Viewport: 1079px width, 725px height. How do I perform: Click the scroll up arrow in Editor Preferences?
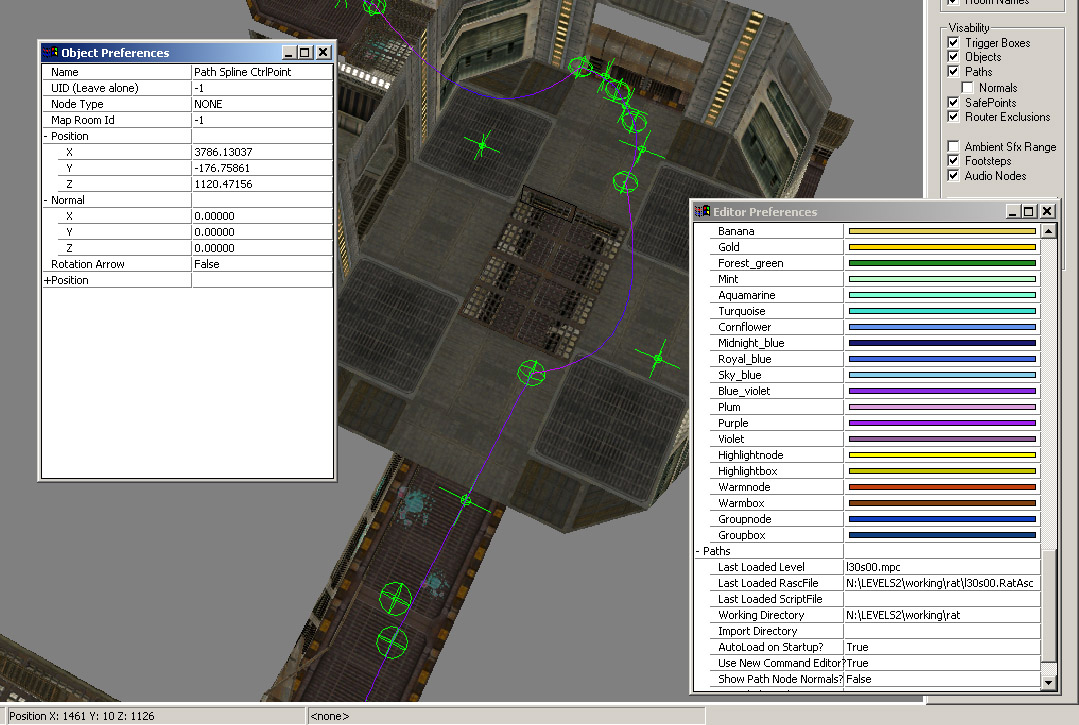1048,231
